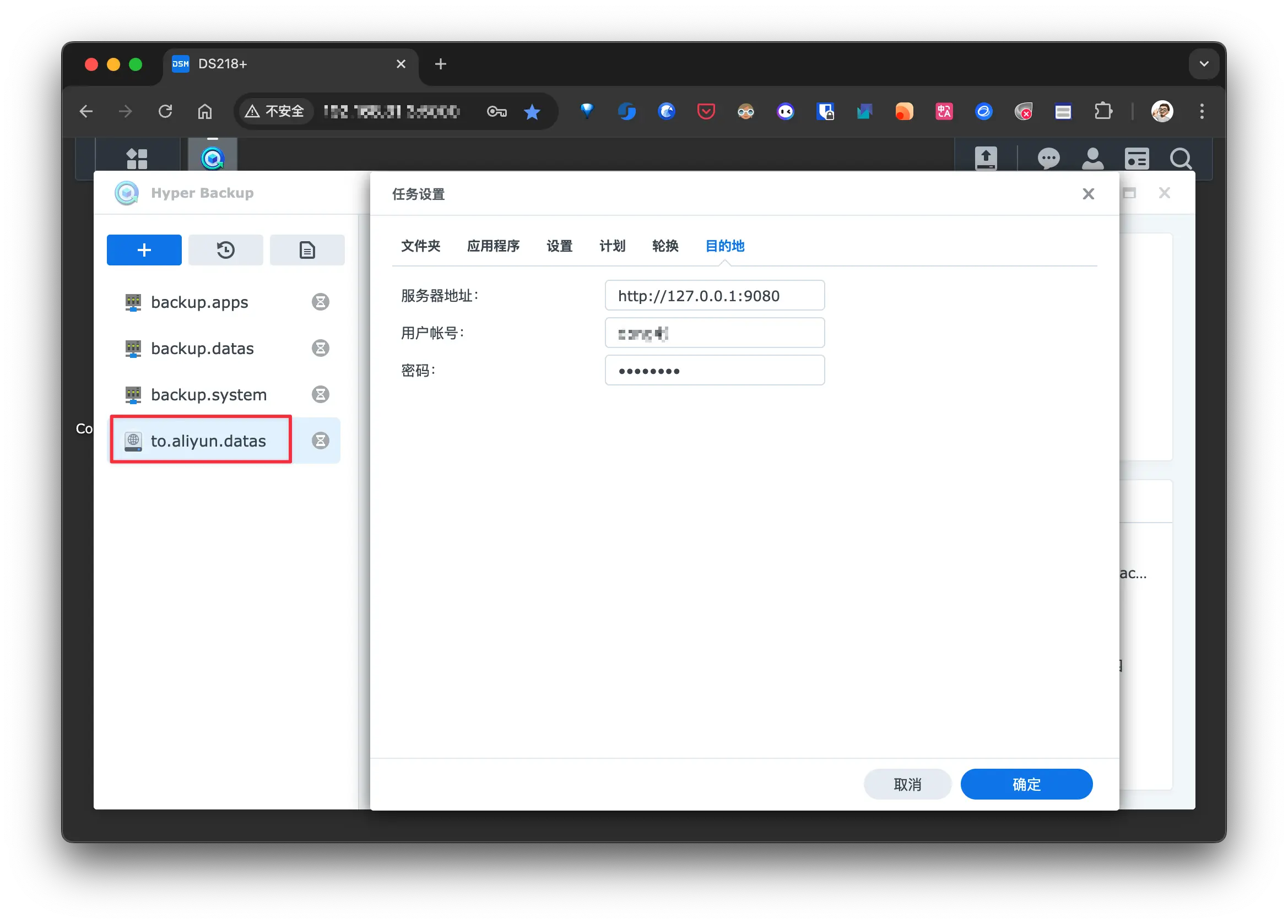This screenshot has height=924, width=1288.
Task: Click the 密码 password field
Action: pos(714,371)
